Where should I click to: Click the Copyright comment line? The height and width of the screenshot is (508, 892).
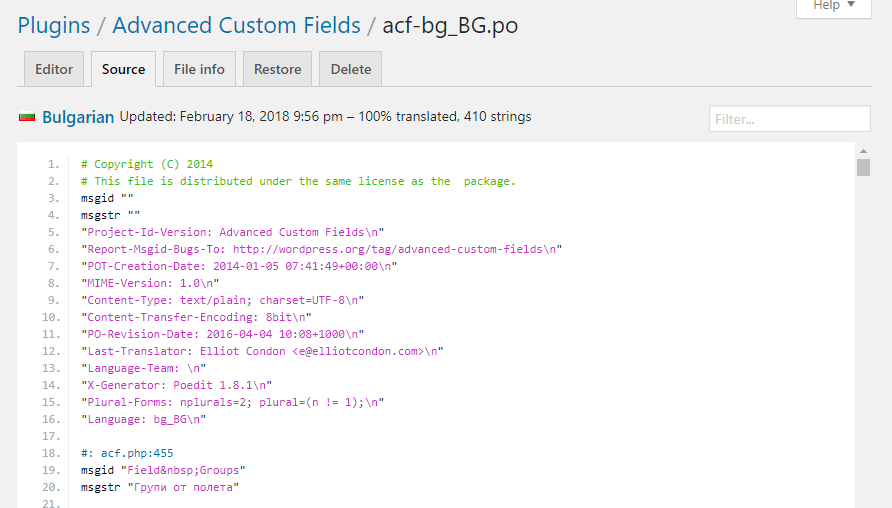click(147, 164)
